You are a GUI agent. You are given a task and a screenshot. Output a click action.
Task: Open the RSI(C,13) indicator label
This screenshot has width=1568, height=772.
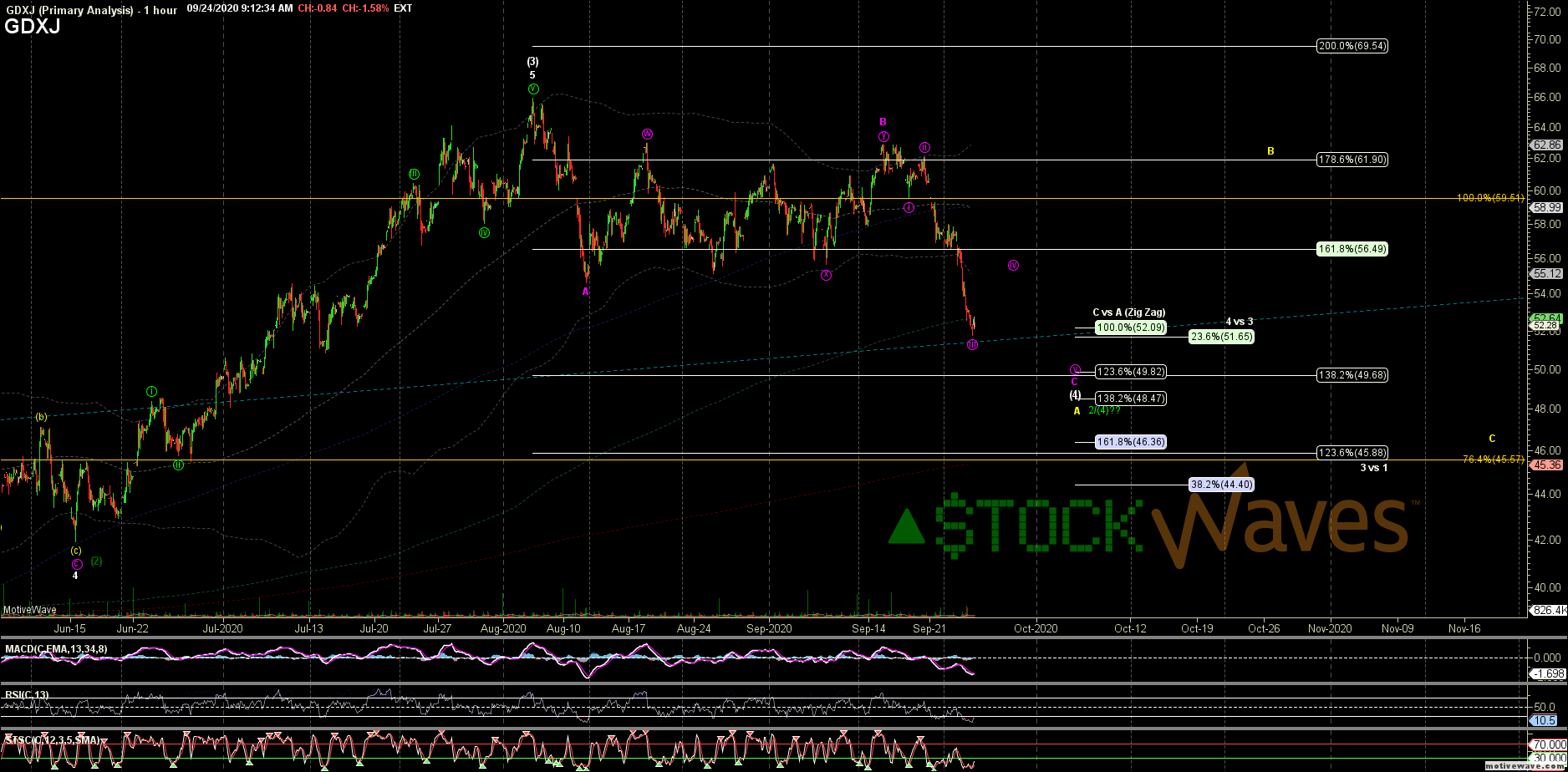click(28, 693)
